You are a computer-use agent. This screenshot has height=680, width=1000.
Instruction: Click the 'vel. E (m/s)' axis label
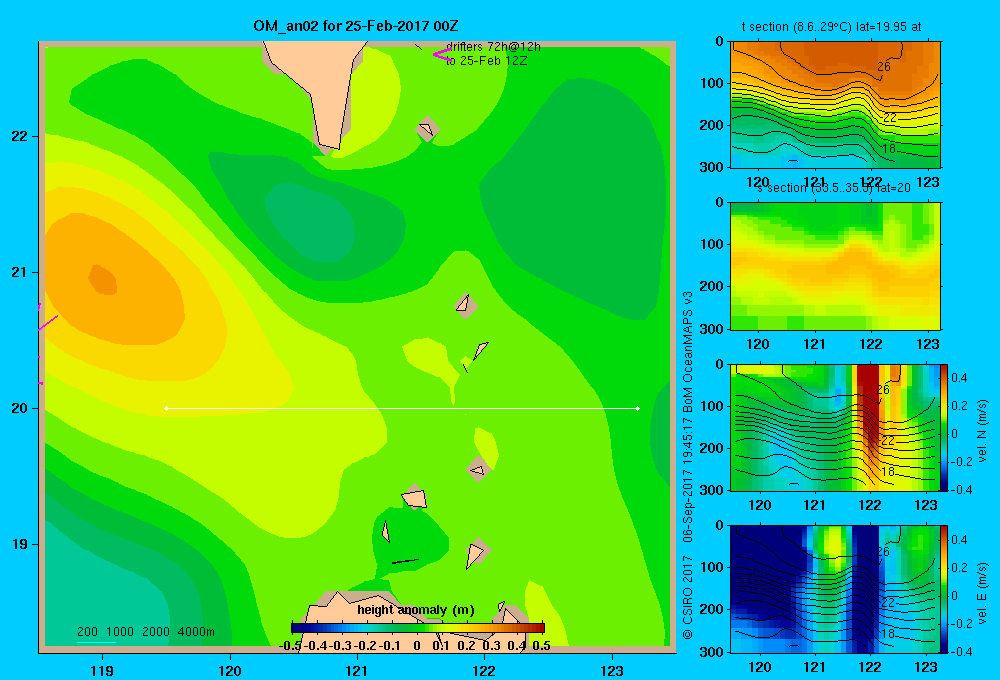(982, 593)
